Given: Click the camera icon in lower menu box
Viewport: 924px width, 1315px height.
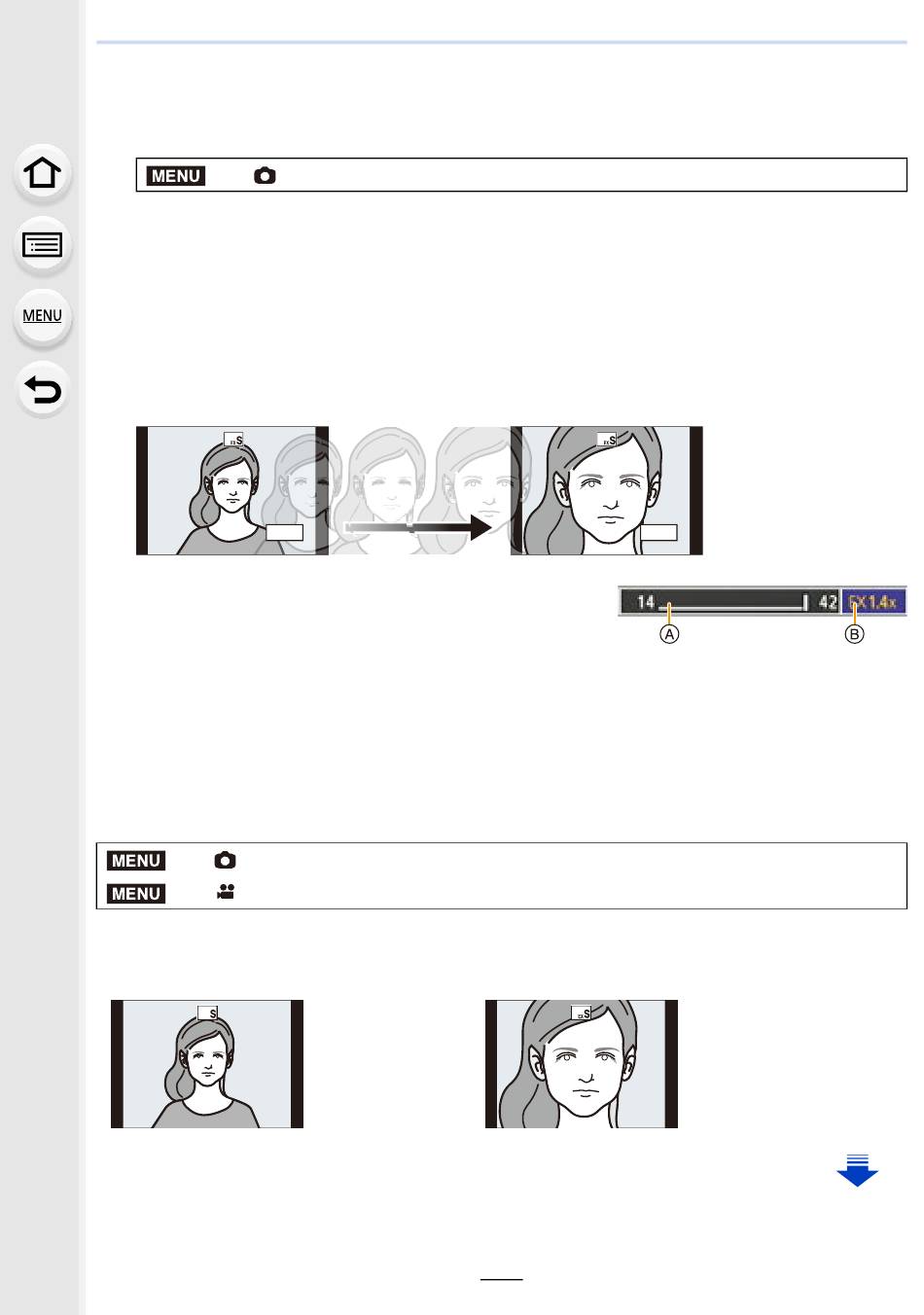Looking at the screenshot, I should (225, 861).
